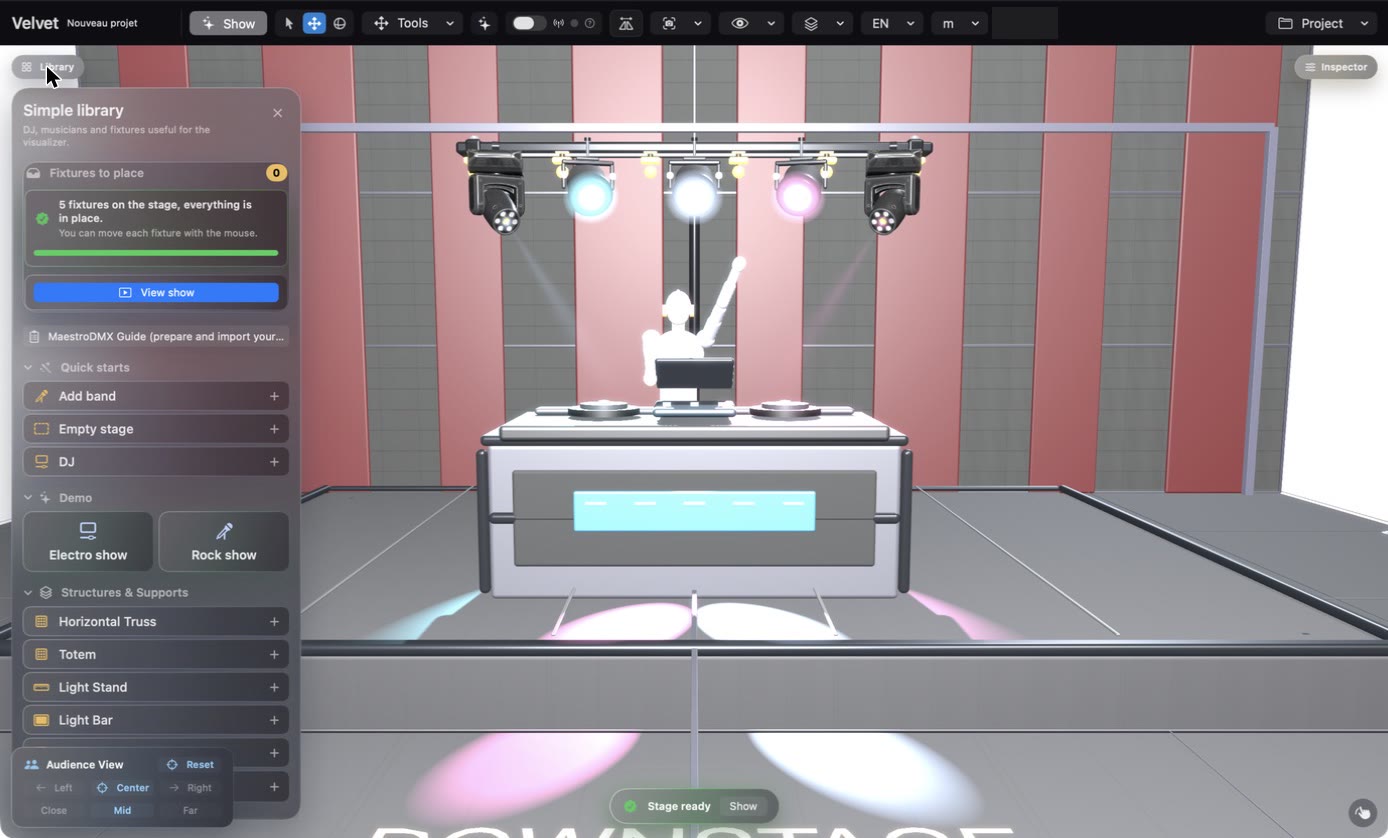Add a Light Bar via plus icon
1388x838 pixels.
[274, 720]
